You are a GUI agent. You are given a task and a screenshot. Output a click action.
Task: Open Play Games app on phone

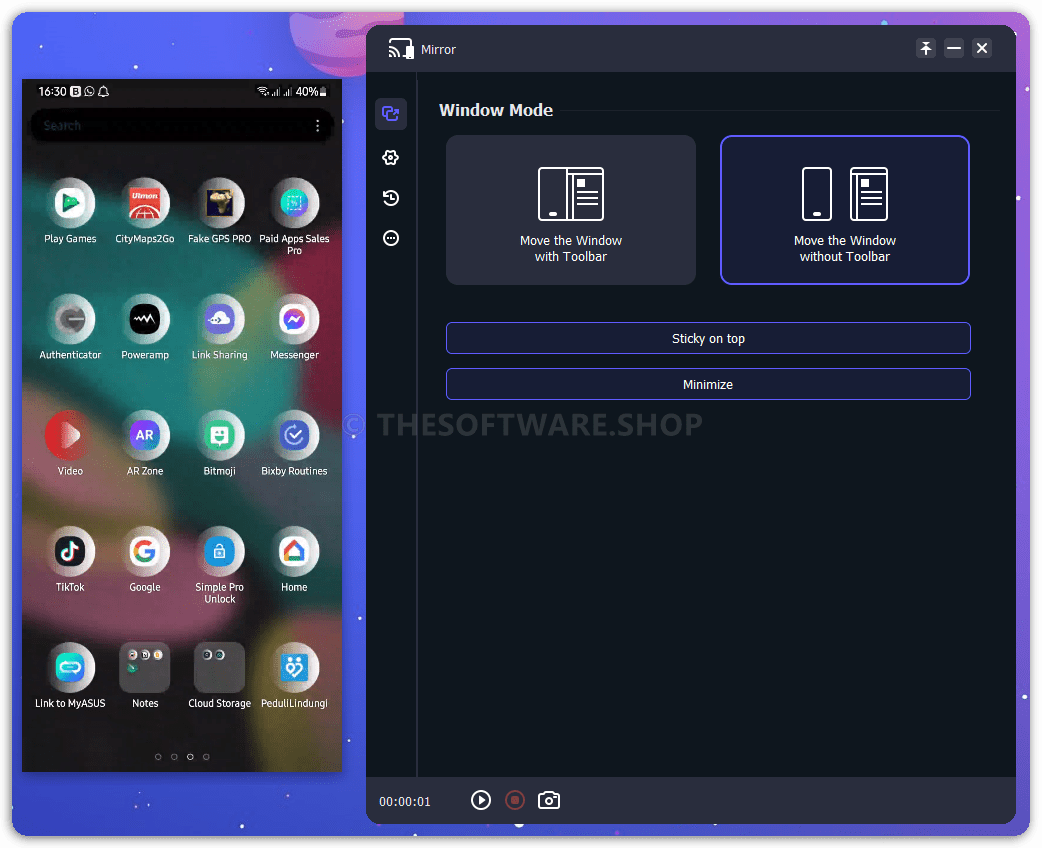click(70, 203)
